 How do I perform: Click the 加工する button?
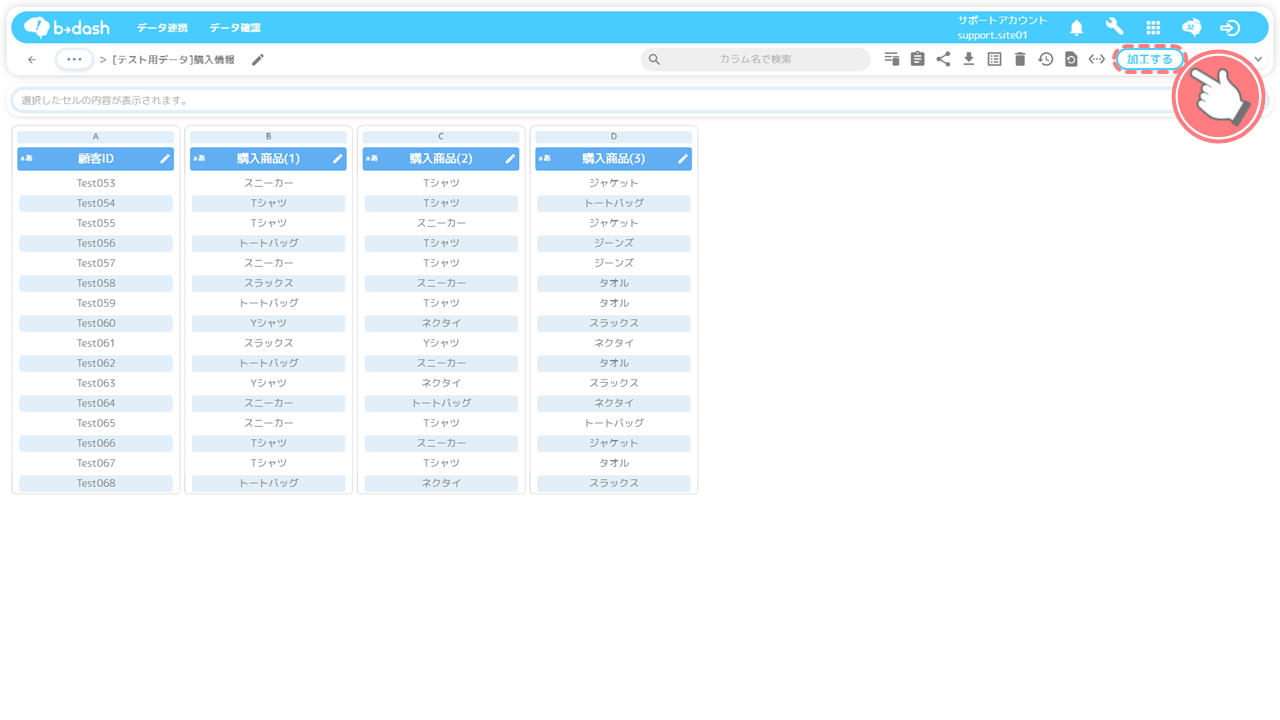pyautogui.click(x=1149, y=59)
